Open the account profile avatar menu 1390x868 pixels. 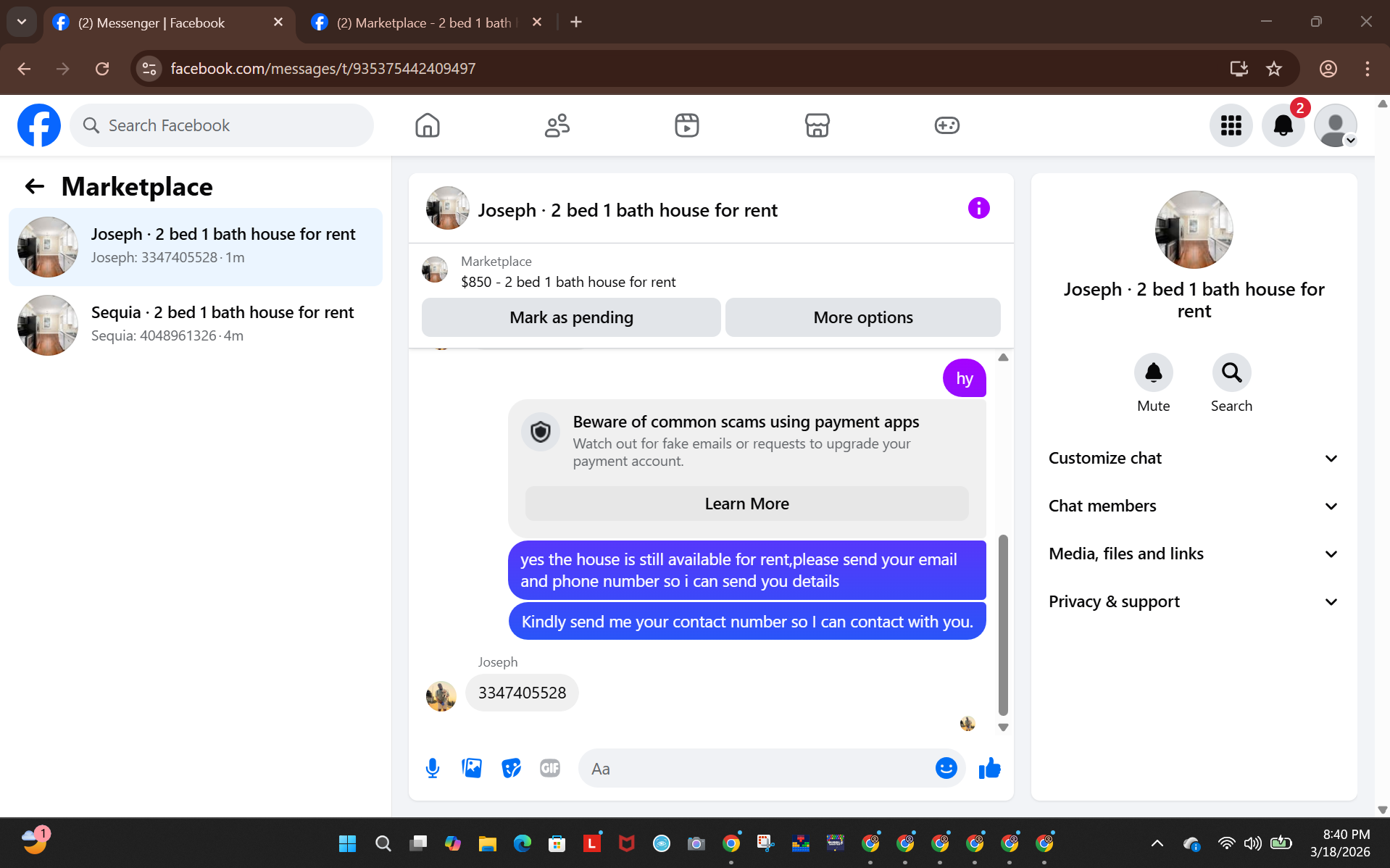(1336, 125)
